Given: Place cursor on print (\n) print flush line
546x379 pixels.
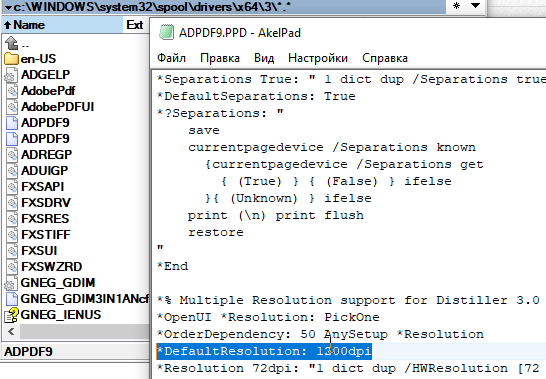Looking at the screenshot, I should point(276,215).
